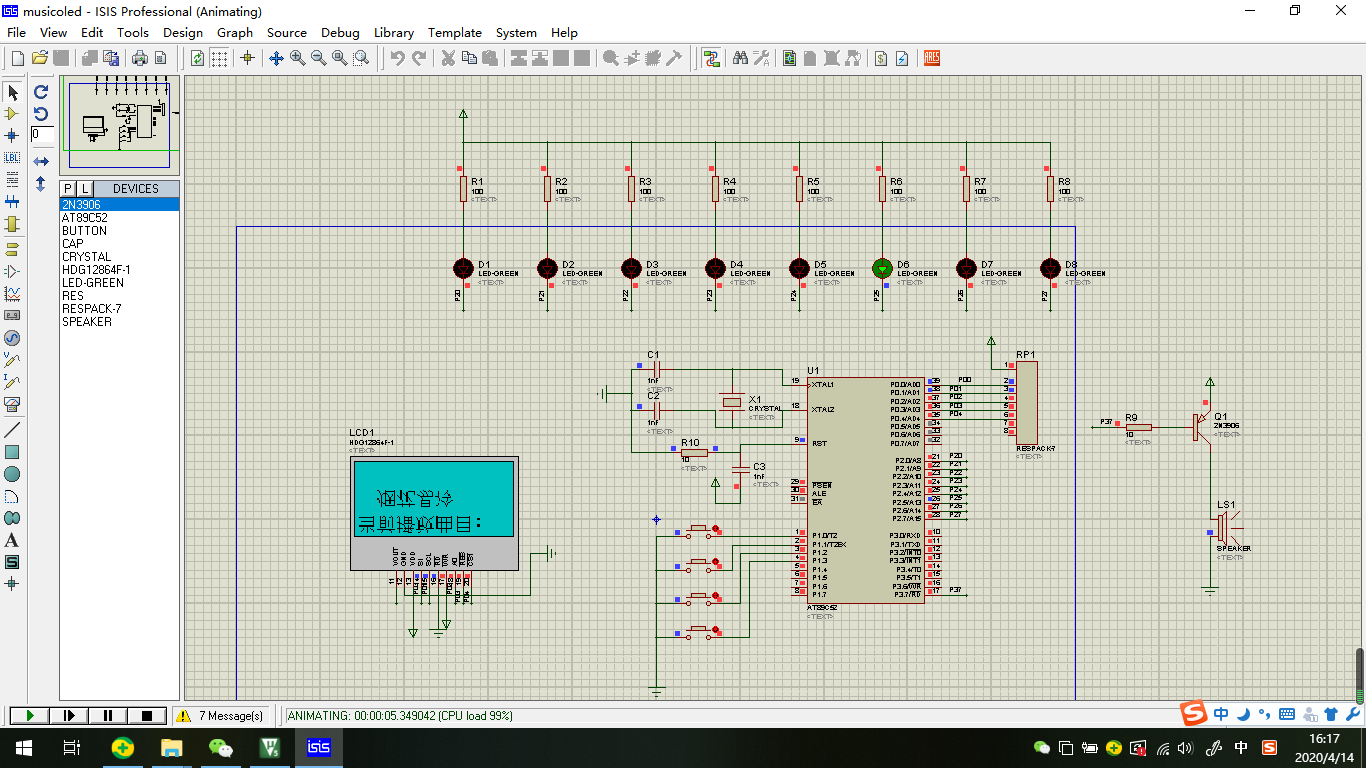The width and height of the screenshot is (1366, 768).
Task: Select the Selection Mode arrow tool
Action: click(13, 92)
